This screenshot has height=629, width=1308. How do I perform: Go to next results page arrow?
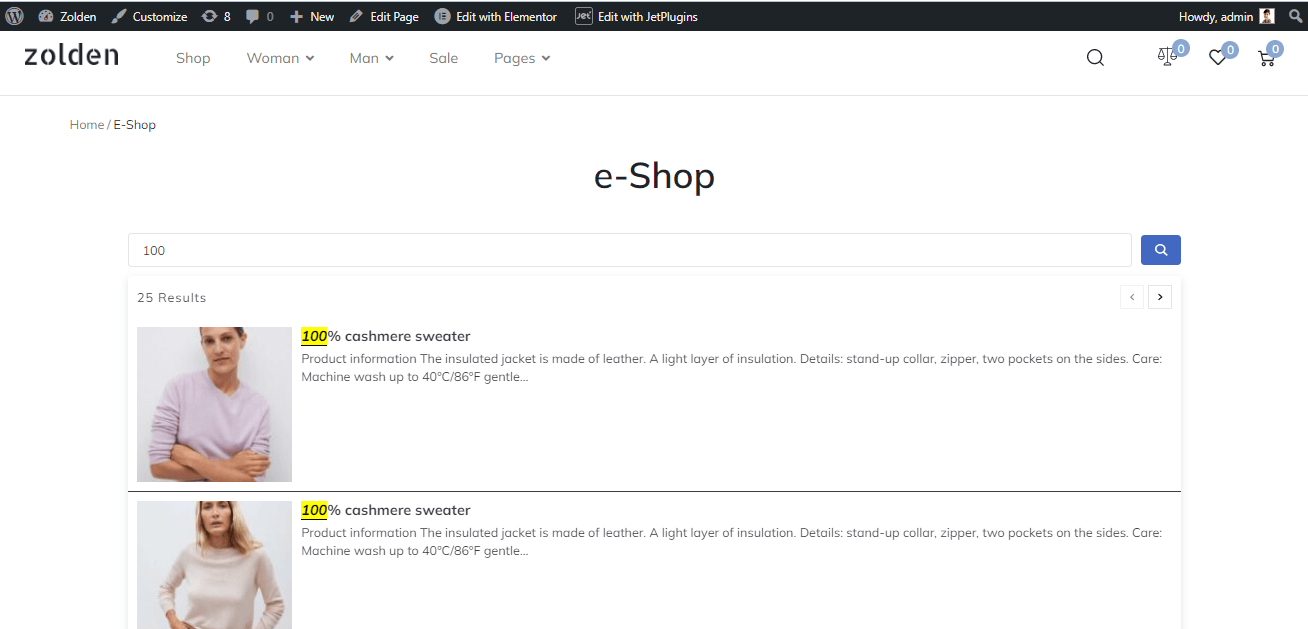point(1160,297)
